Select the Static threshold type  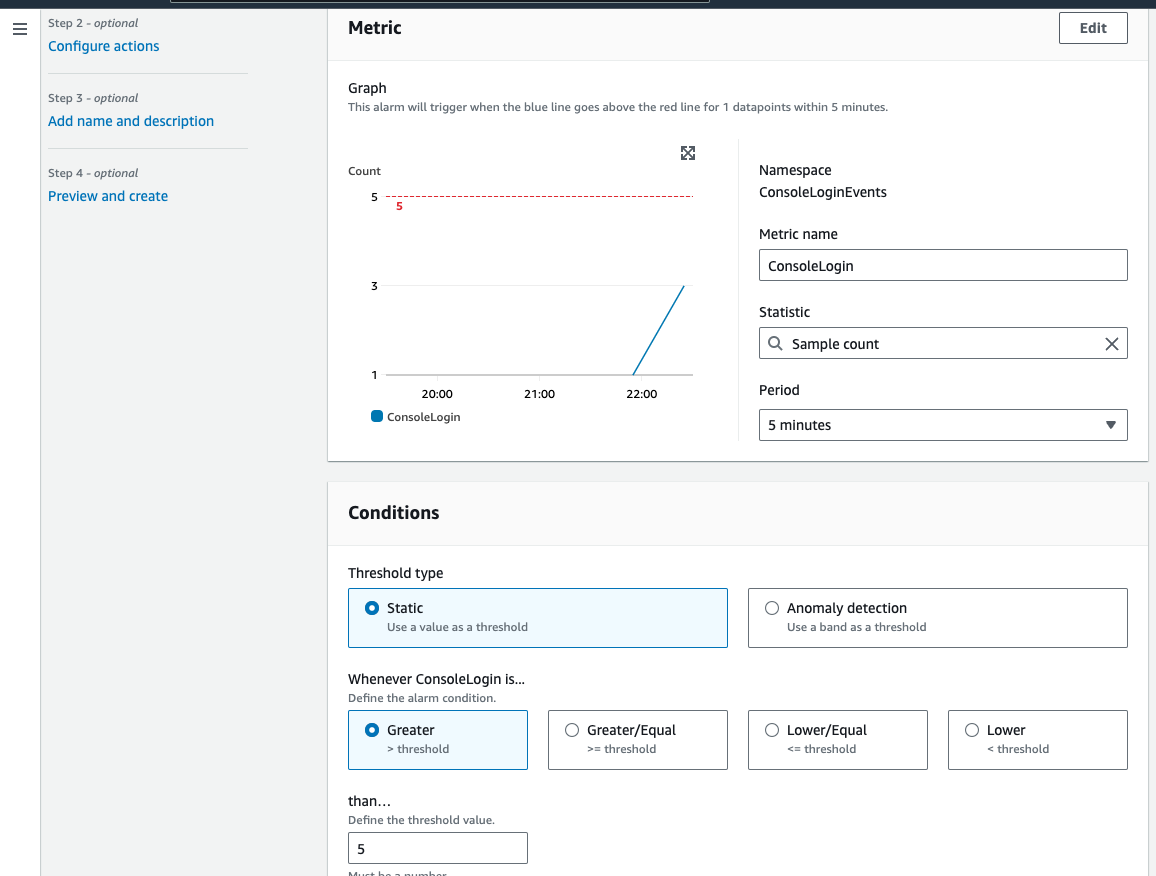pyautogui.click(x=372, y=608)
